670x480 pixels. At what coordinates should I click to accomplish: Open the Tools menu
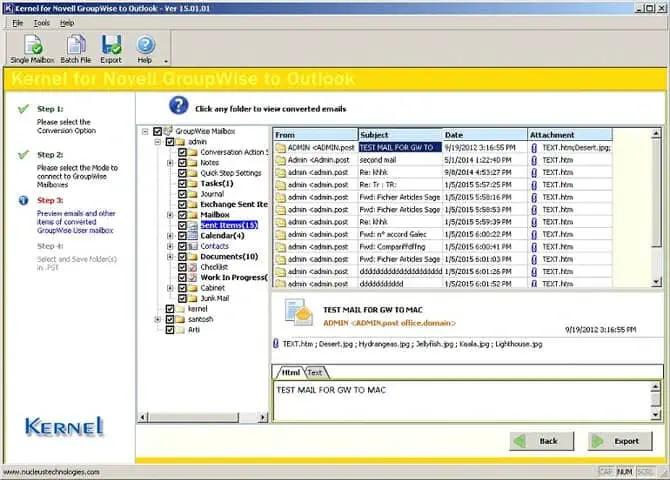(41, 23)
